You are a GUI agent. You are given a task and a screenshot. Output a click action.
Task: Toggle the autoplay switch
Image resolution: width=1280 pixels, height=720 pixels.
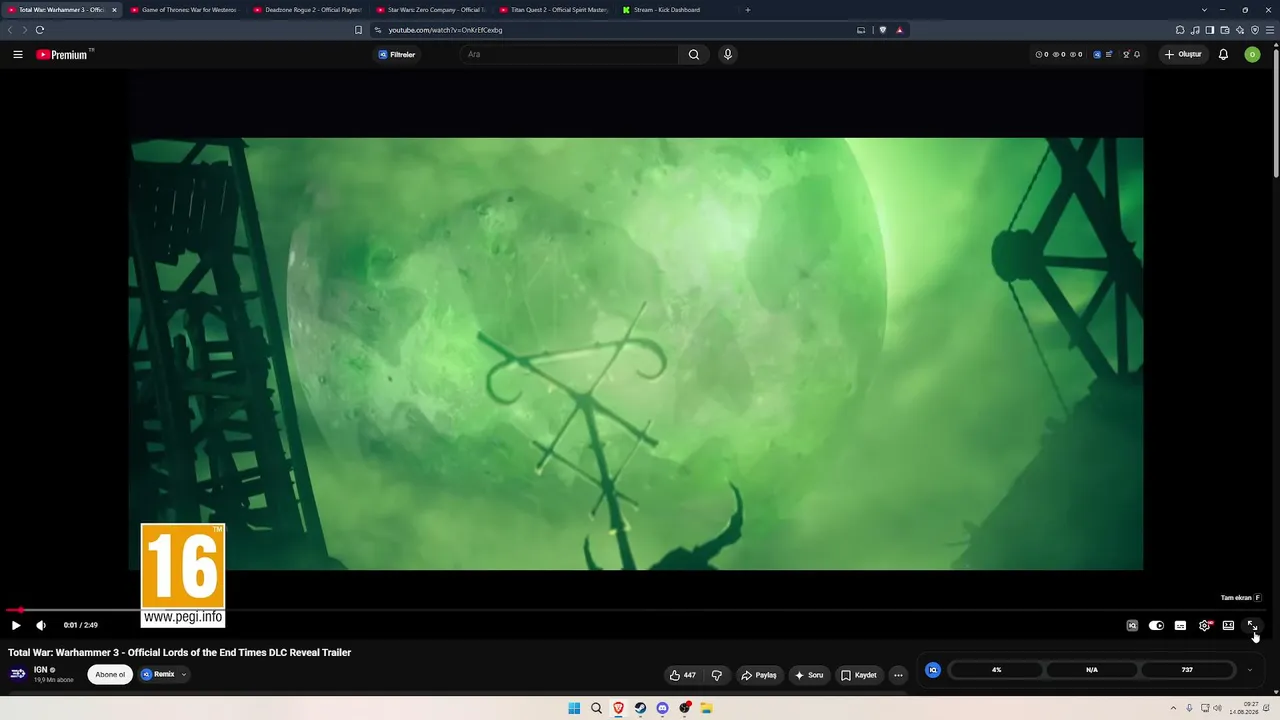pyautogui.click(x=1156, y=625)
